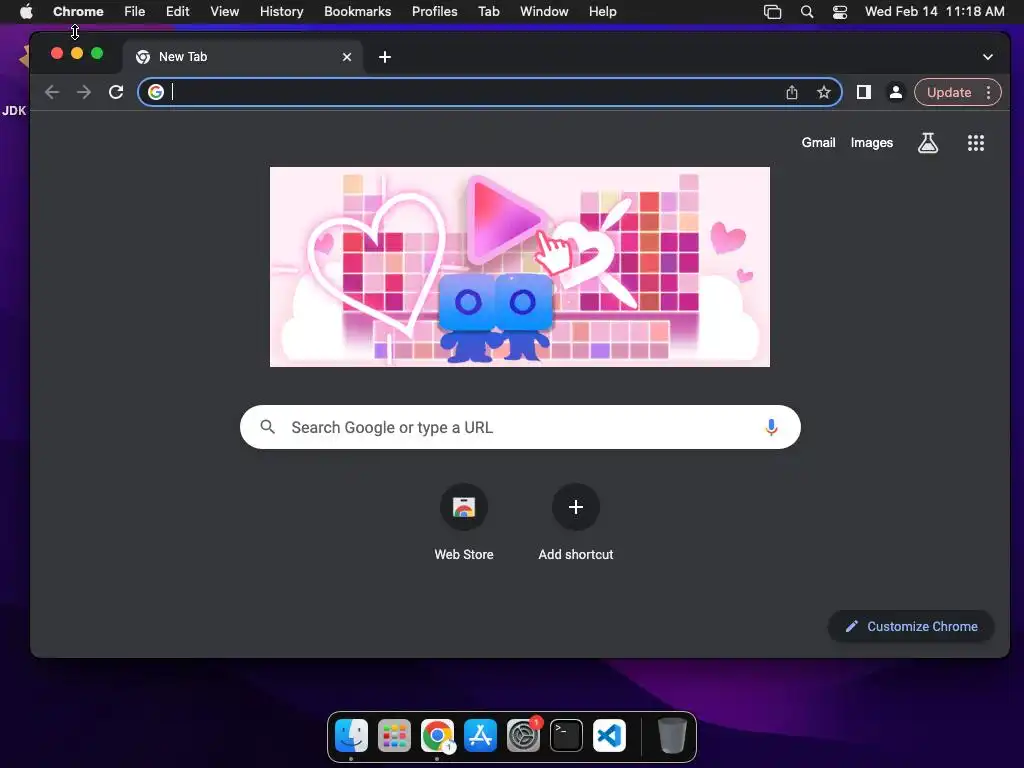
Task: Open Control Center in menu bar
Action: [x=839, y=11]
